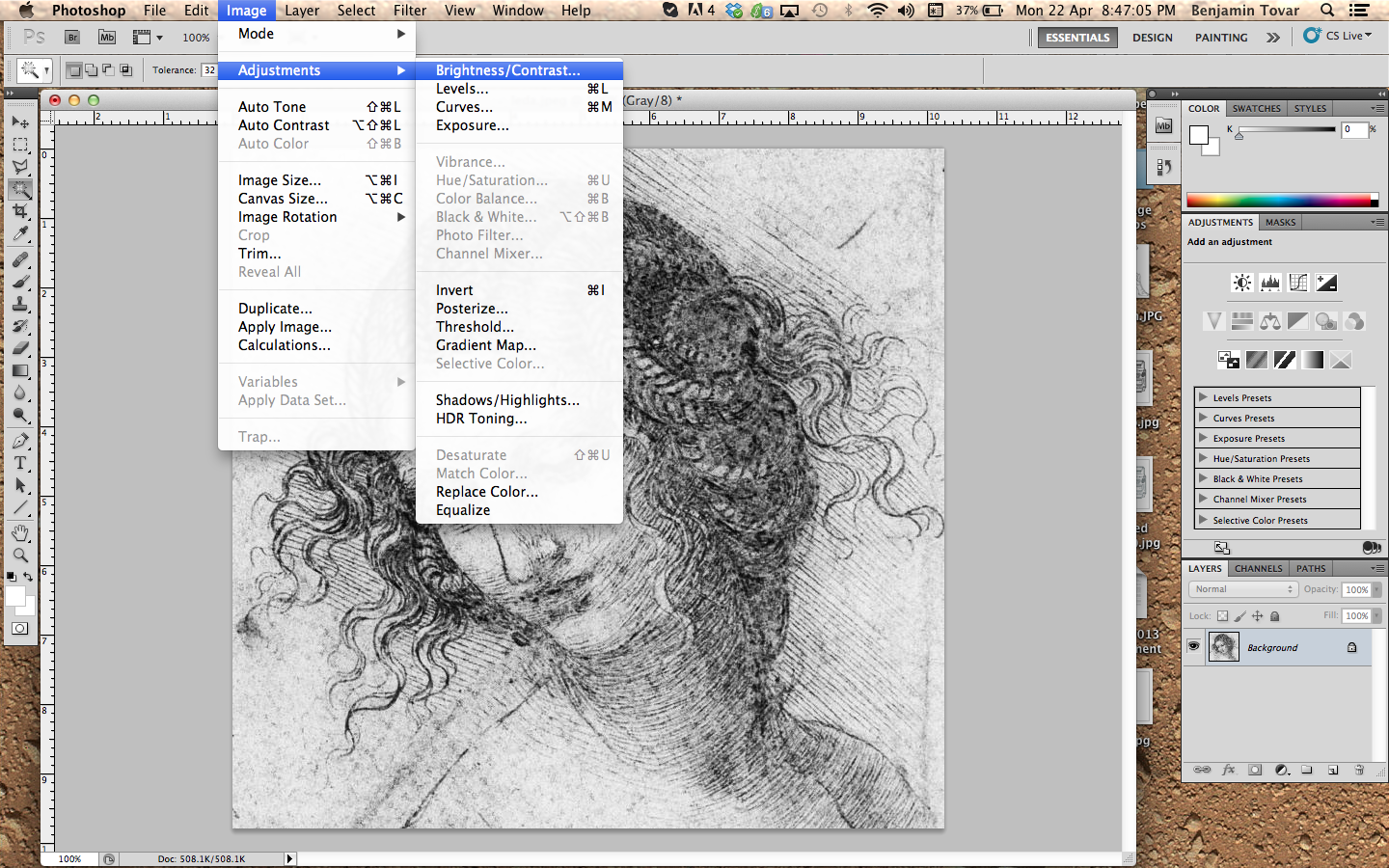Image resolution: width=1389 pixels, height=868 pixels.
Task: Select the Eraser tool
Action: click(x=20, y=348)
